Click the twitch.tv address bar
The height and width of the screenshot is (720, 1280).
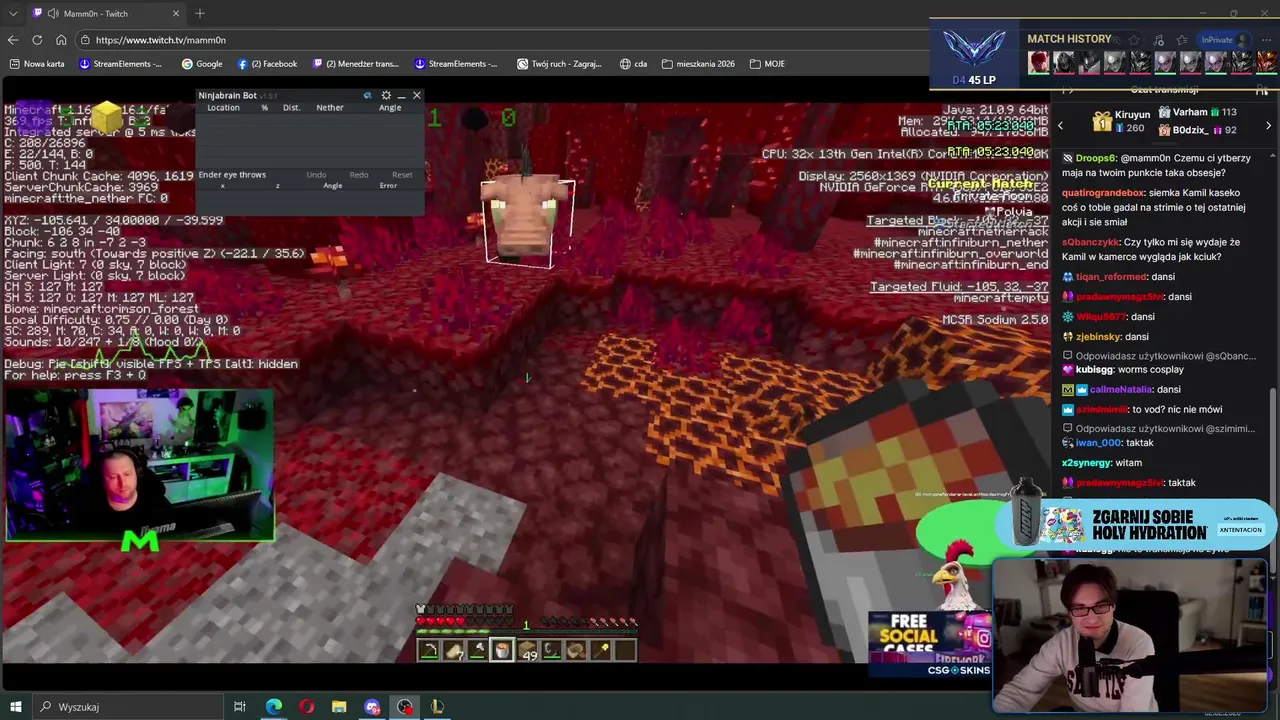click(500, 40)
